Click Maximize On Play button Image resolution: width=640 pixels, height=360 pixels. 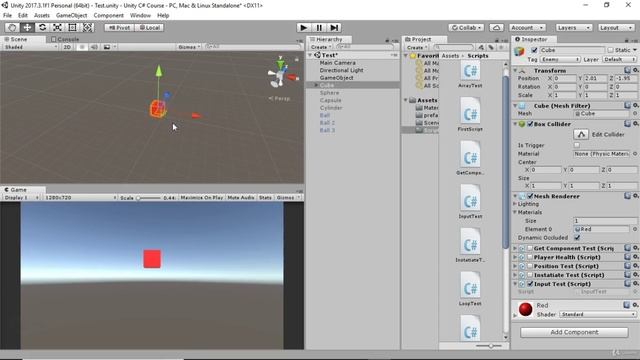[x=202, y=198]
